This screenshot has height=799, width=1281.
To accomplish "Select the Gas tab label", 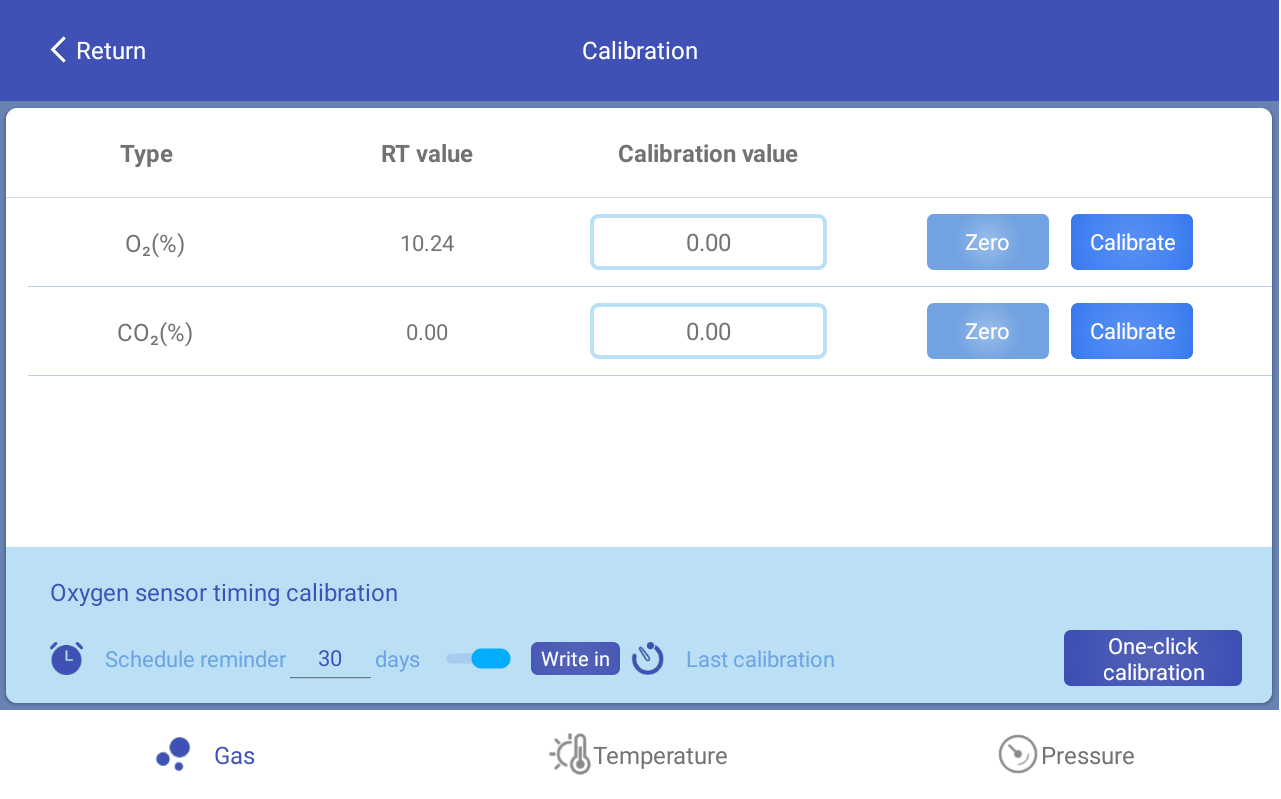I will click(234, 755).
